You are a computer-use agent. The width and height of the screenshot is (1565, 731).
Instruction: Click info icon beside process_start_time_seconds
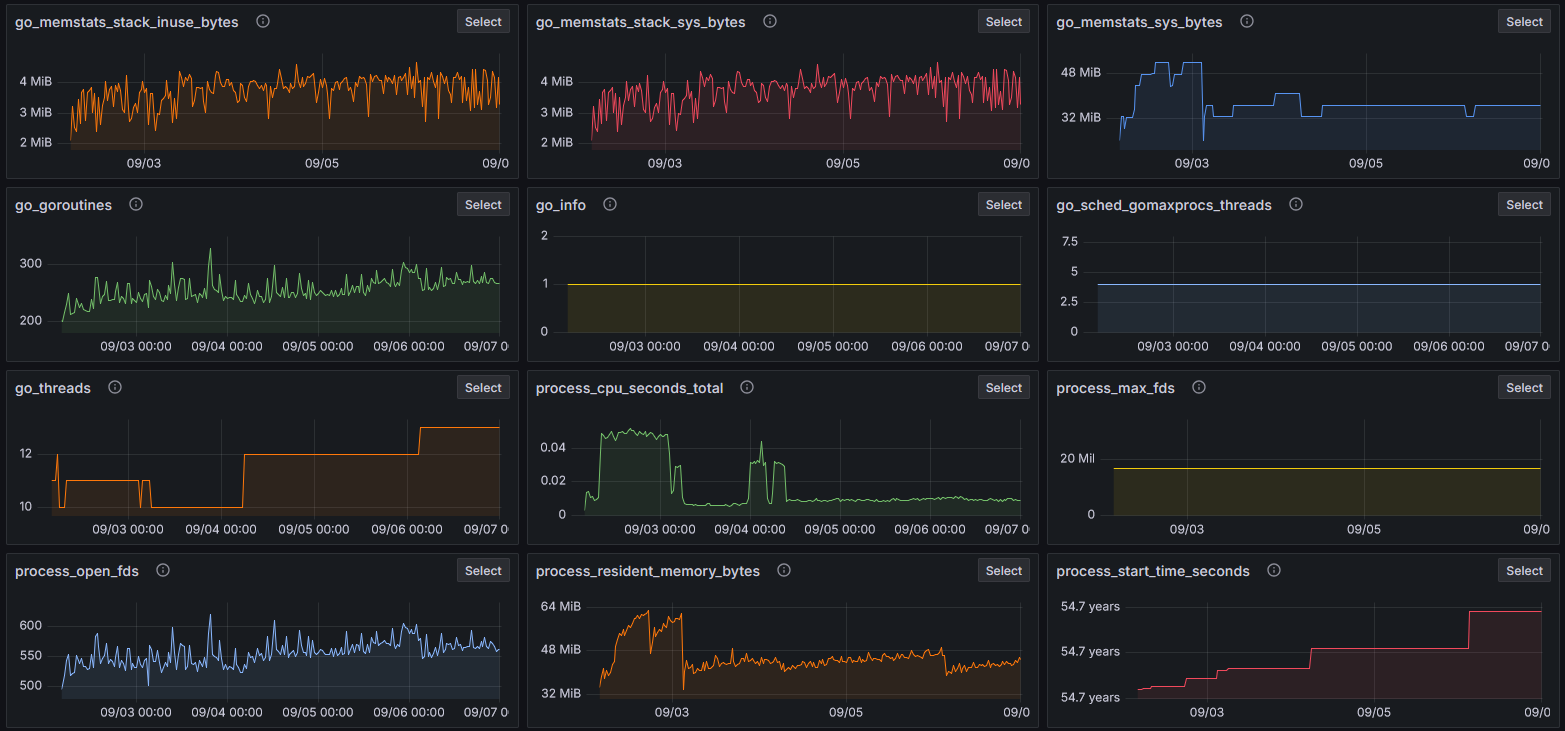coord(1274,570)
